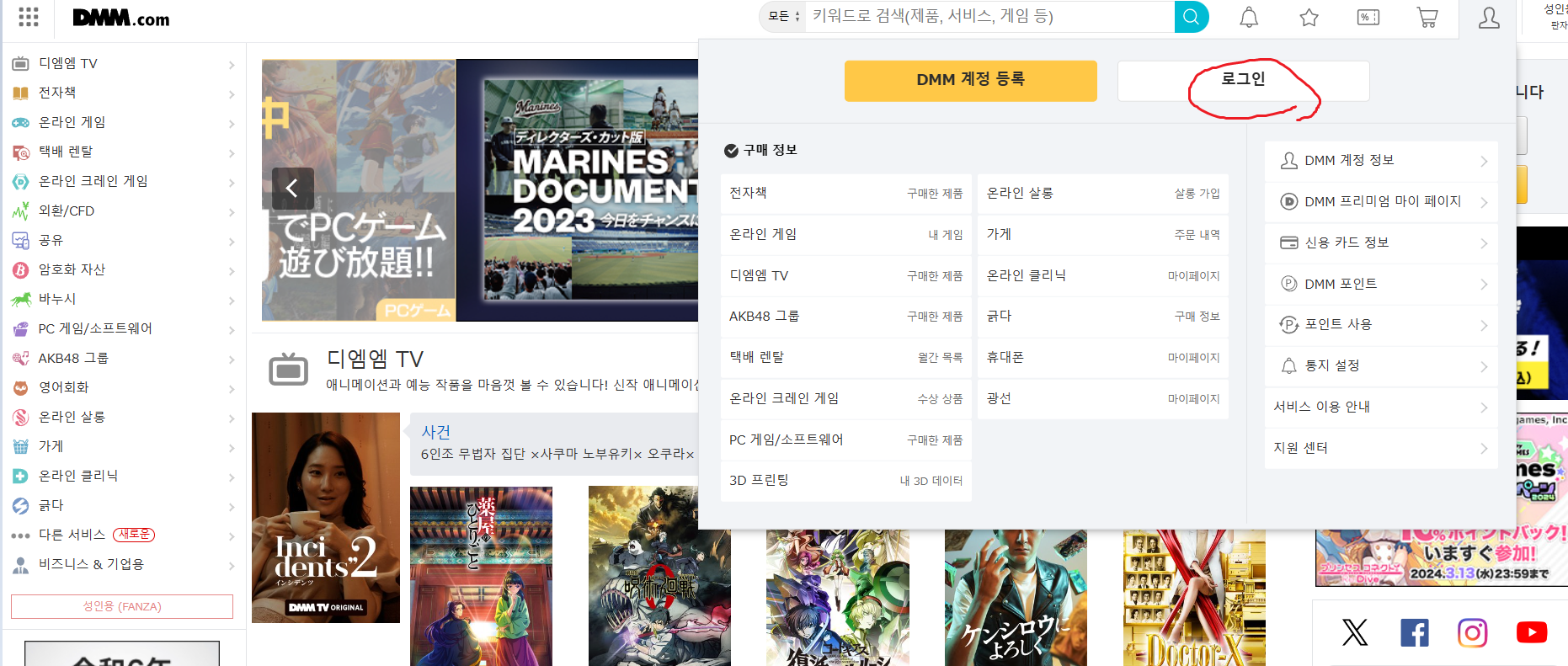Open the shopping cart icon
Viewport: 1568px width, 666px height.
pos(1427,17)
